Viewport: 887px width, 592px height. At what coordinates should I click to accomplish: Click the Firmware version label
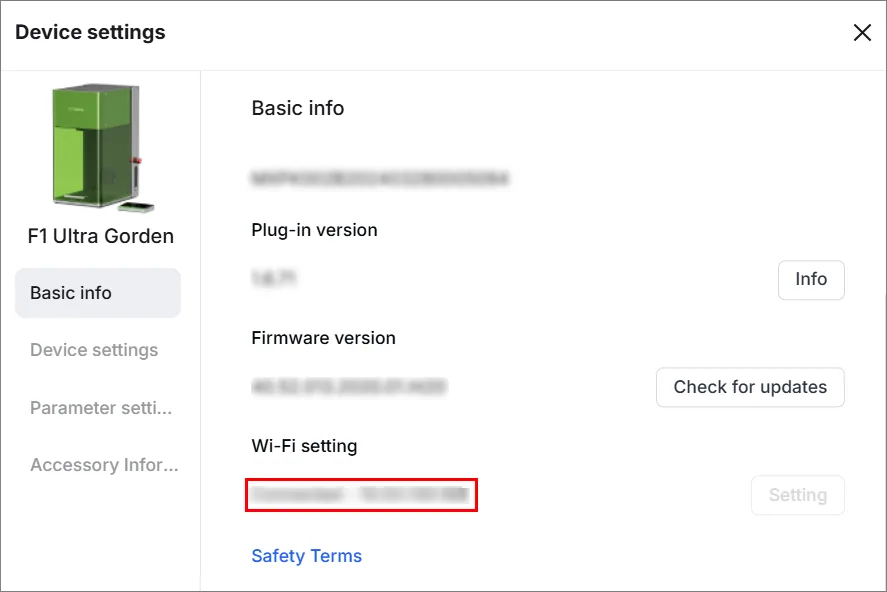[323, 338]
